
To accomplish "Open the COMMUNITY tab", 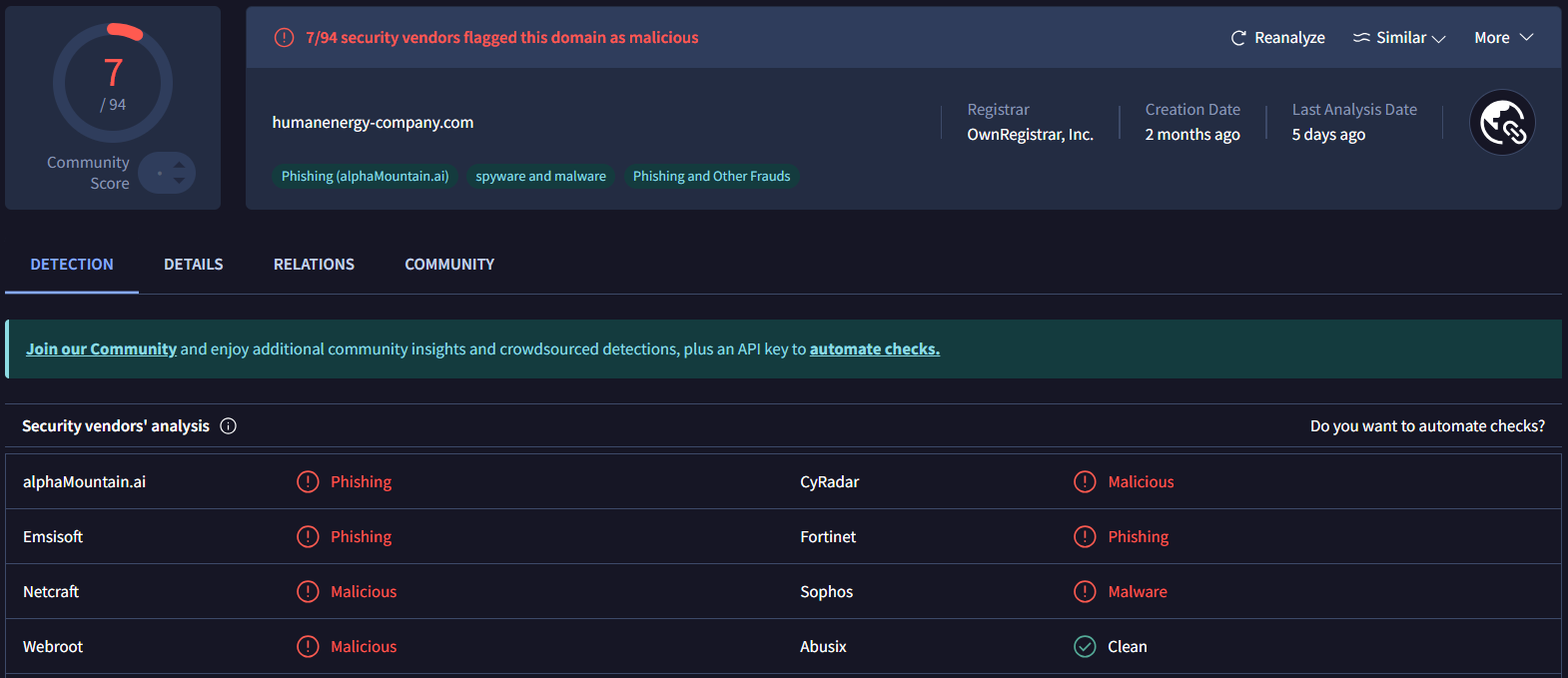I will tap(449, 265).
